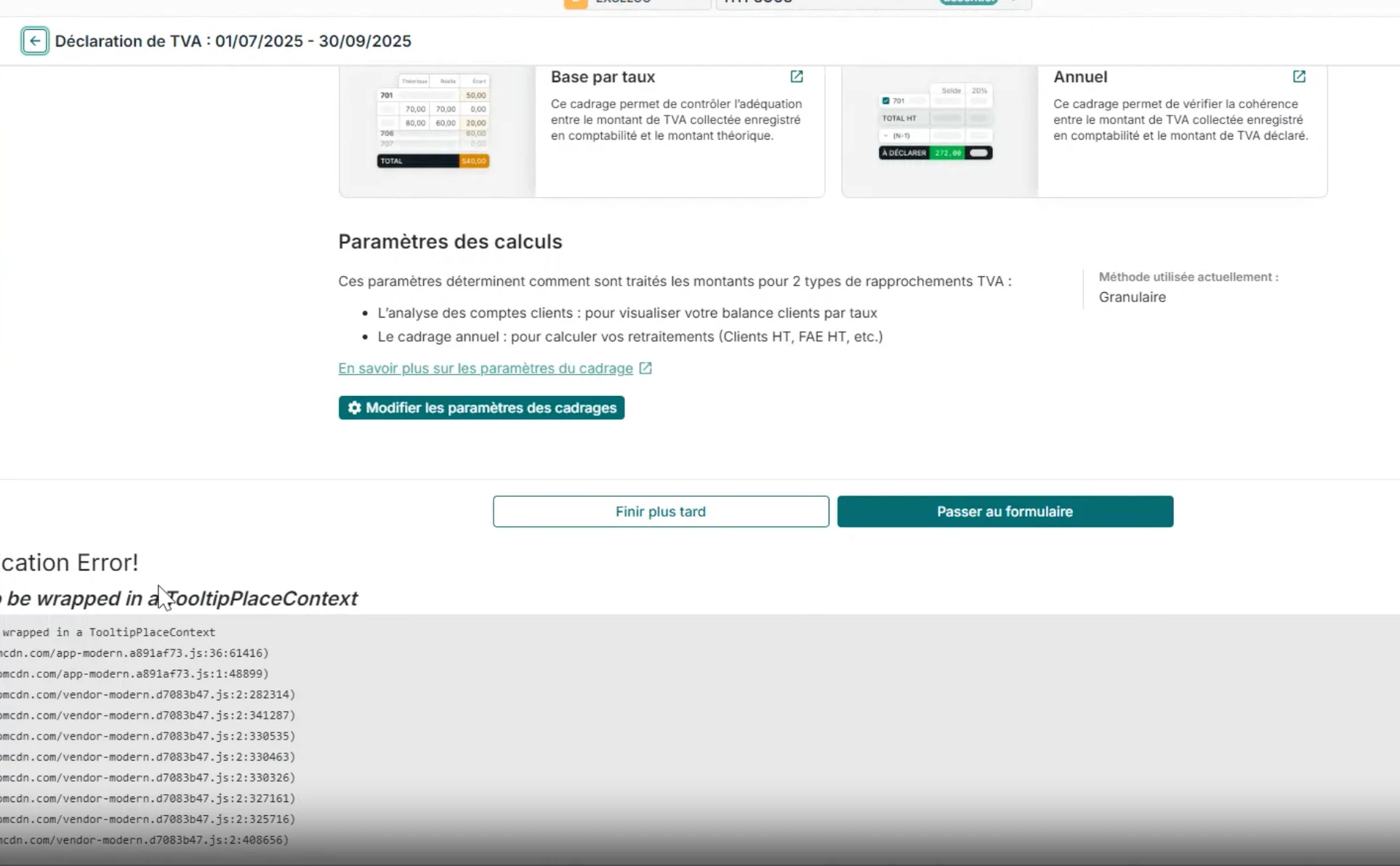Click Finir plus tard button
Image resolution: width=1400 pixels, height=866 pixels.
click(x=660, y=511)
